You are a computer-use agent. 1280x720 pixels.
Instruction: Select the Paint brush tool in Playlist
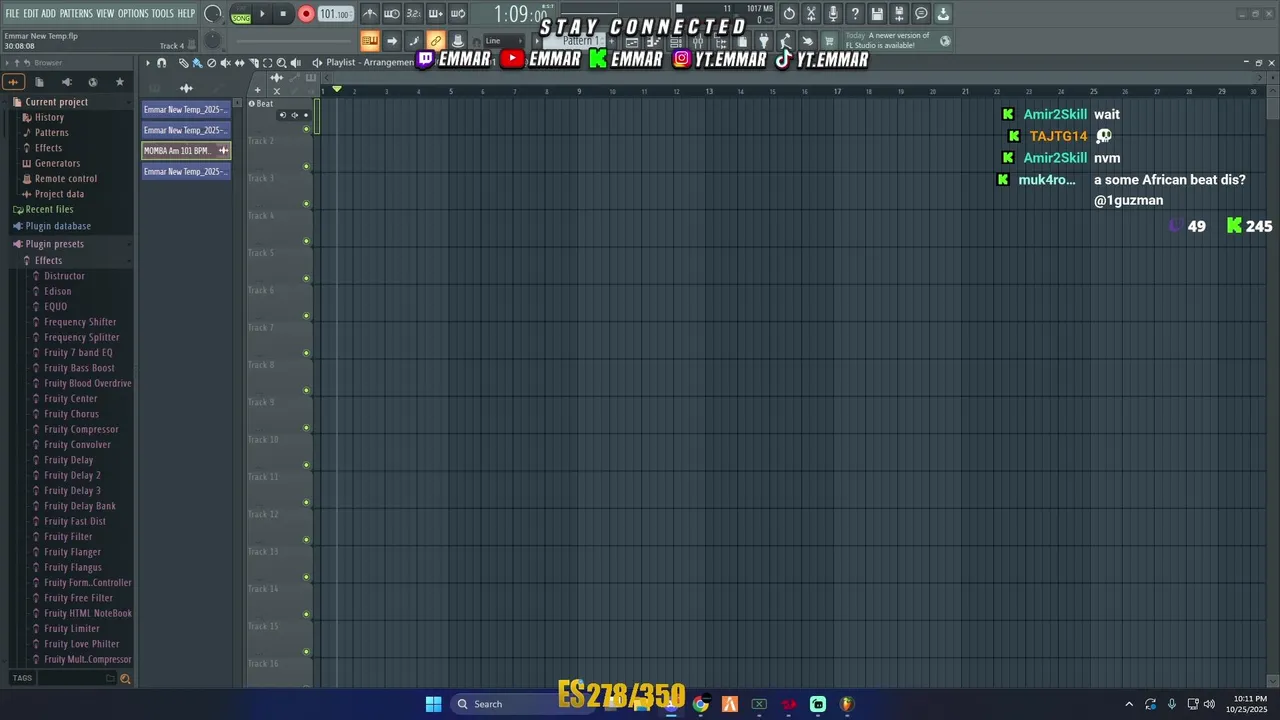pos(197,63)
